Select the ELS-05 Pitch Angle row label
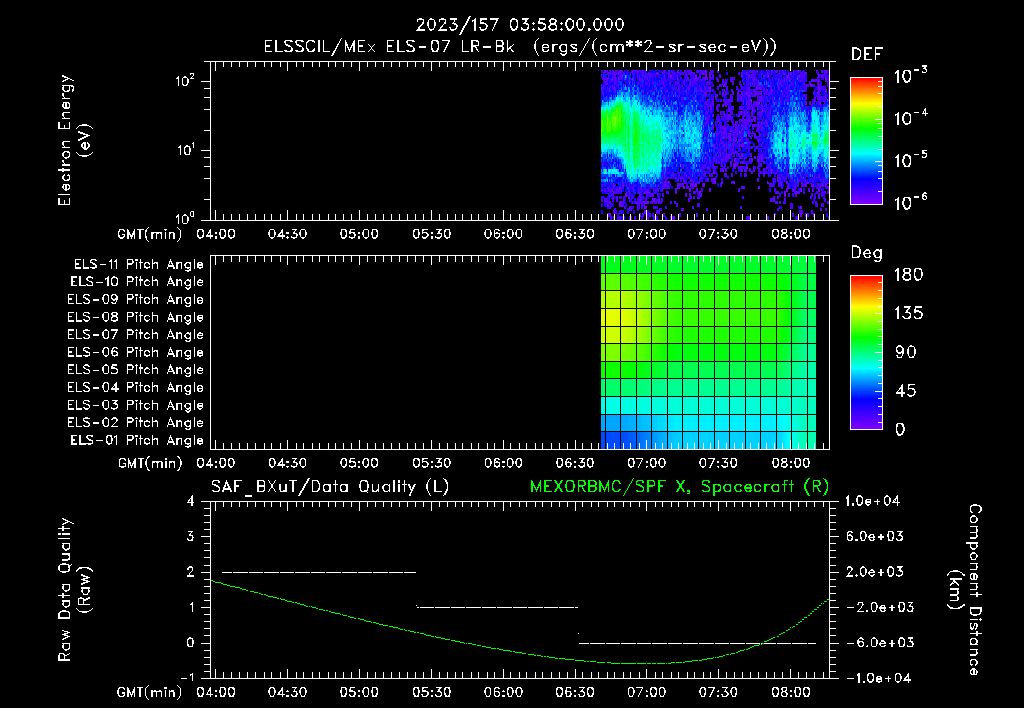Viewport: 1024px width, 708px height. (136, 370)
